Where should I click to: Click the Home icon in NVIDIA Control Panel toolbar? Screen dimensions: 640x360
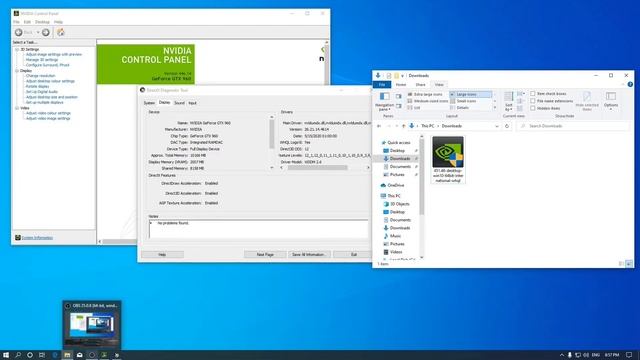tap(61, 32)
